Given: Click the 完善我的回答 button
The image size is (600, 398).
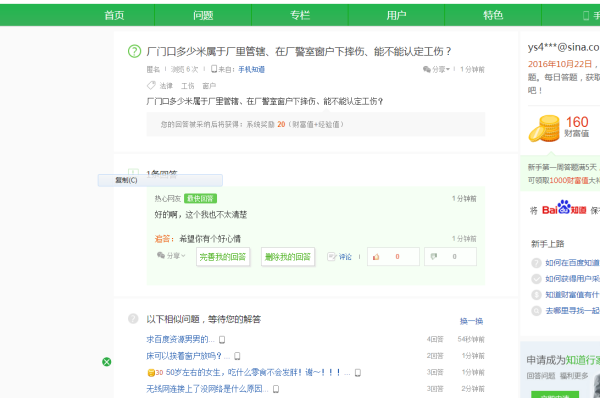Looking at the screenshot, I should [x=223, y=257].
